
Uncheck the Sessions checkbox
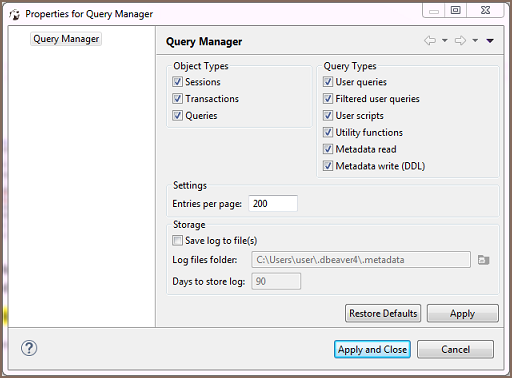coord(177,82)
